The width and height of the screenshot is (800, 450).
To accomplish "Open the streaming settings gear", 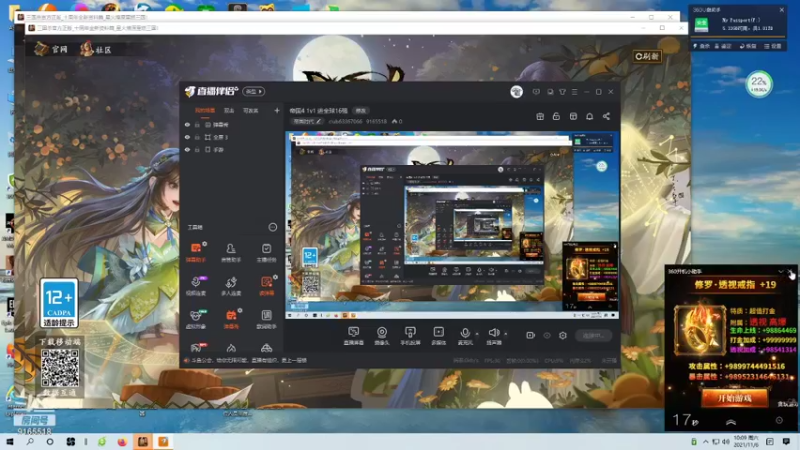I will [x=563, y=335].
